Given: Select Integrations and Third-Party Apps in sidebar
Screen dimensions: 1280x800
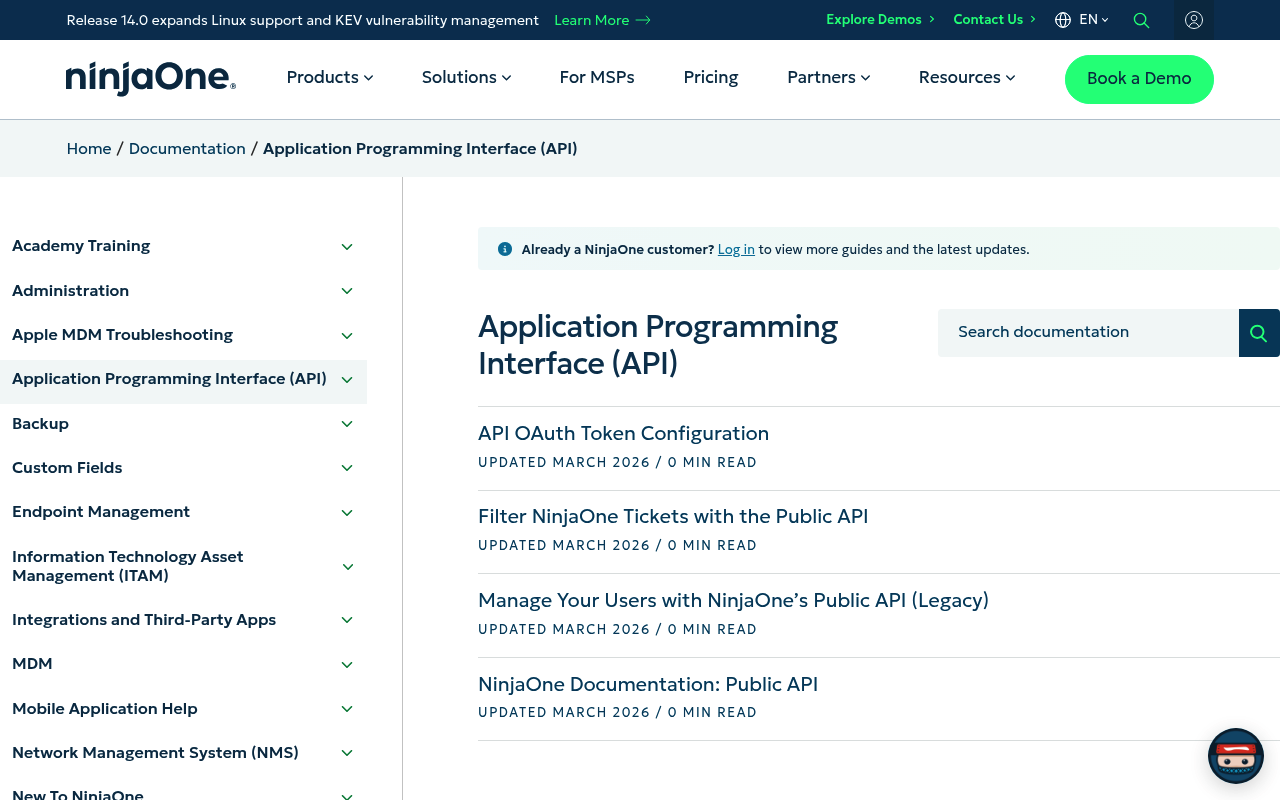Looking at the screenshot, I should [x=144, y=620].
